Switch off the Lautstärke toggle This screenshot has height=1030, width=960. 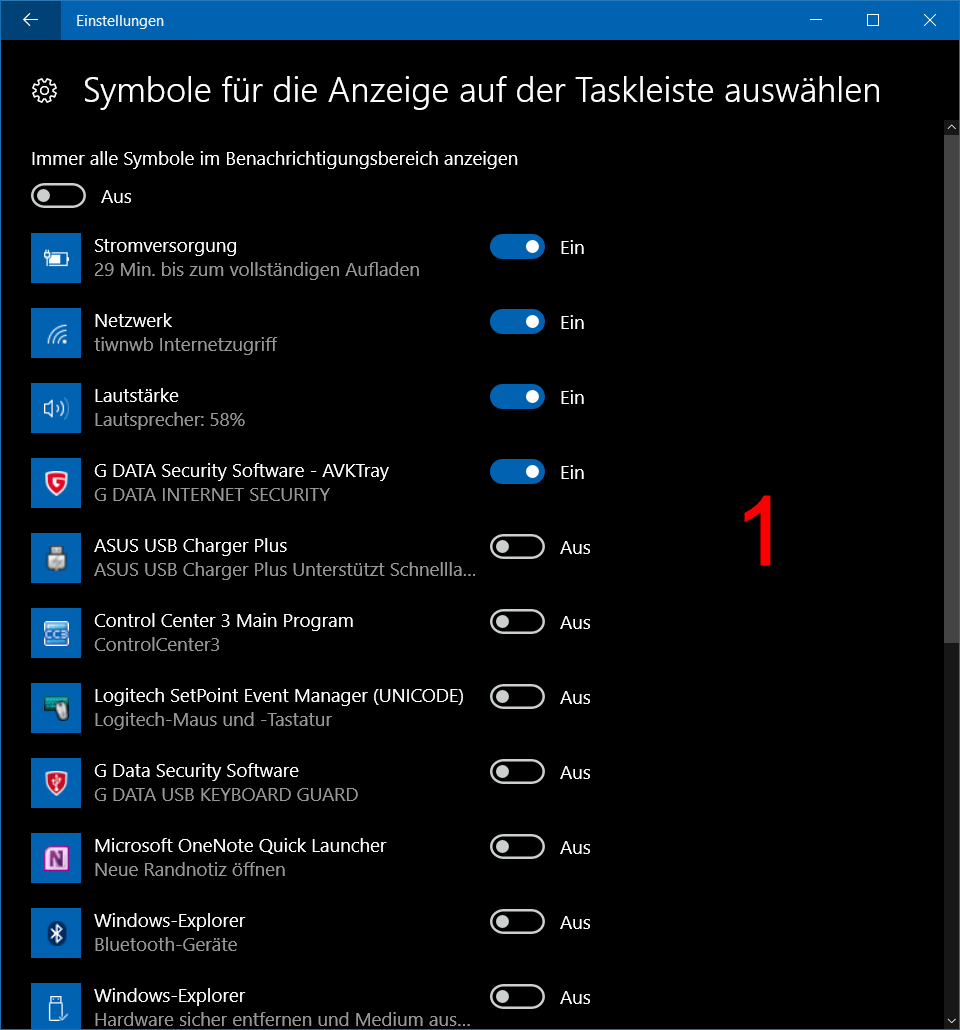click(517, 397)
